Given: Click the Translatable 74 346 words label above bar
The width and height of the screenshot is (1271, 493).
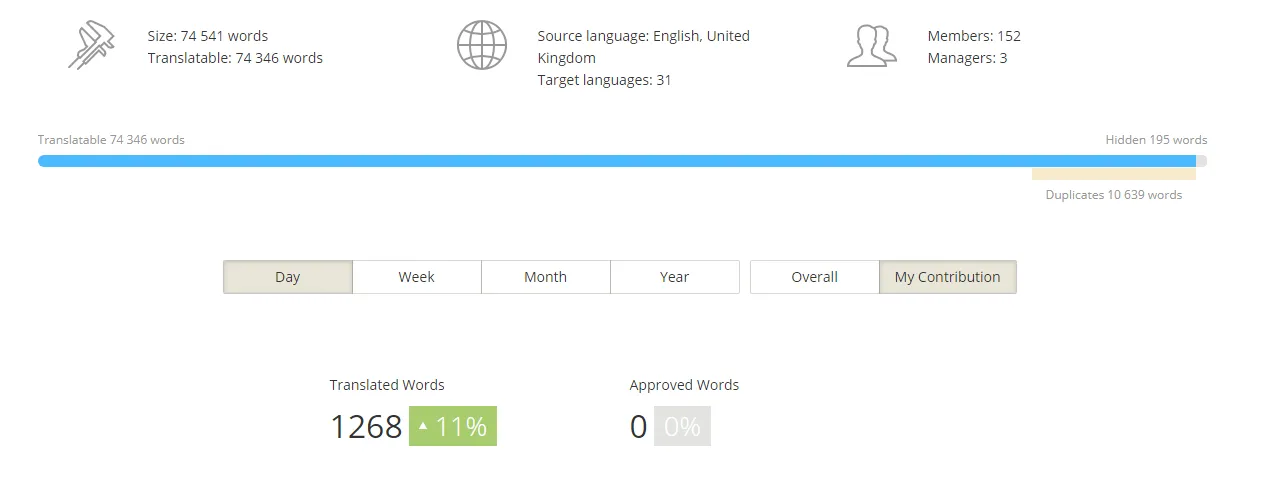Looking at the screenshot, I should [111, 140].
